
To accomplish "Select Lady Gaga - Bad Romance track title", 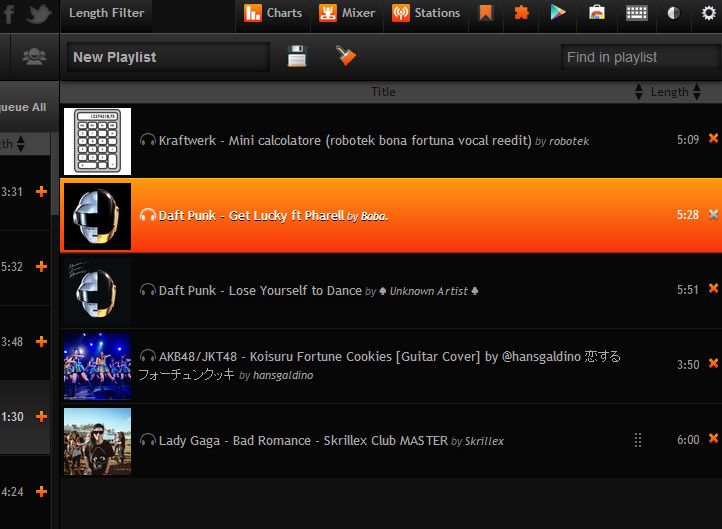I will coord(303,441).
